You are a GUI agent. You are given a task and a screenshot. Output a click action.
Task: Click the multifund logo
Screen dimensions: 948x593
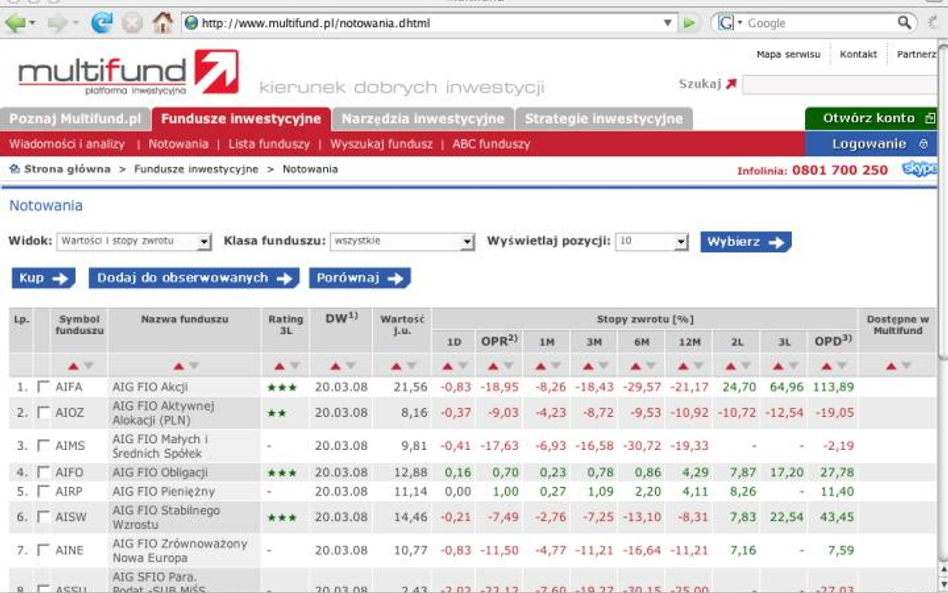(128, 72)
